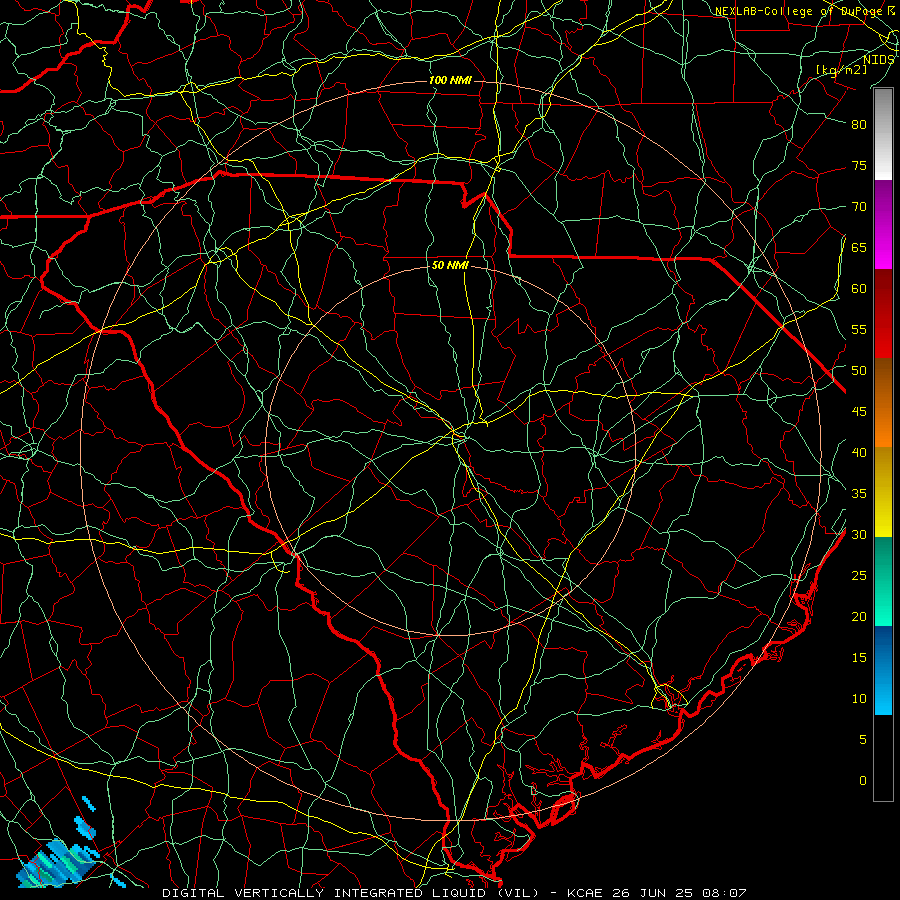The image size is (900, 900).
Task: Click the 'NIDS' label near the legend
Action: [x=878, y=59]
